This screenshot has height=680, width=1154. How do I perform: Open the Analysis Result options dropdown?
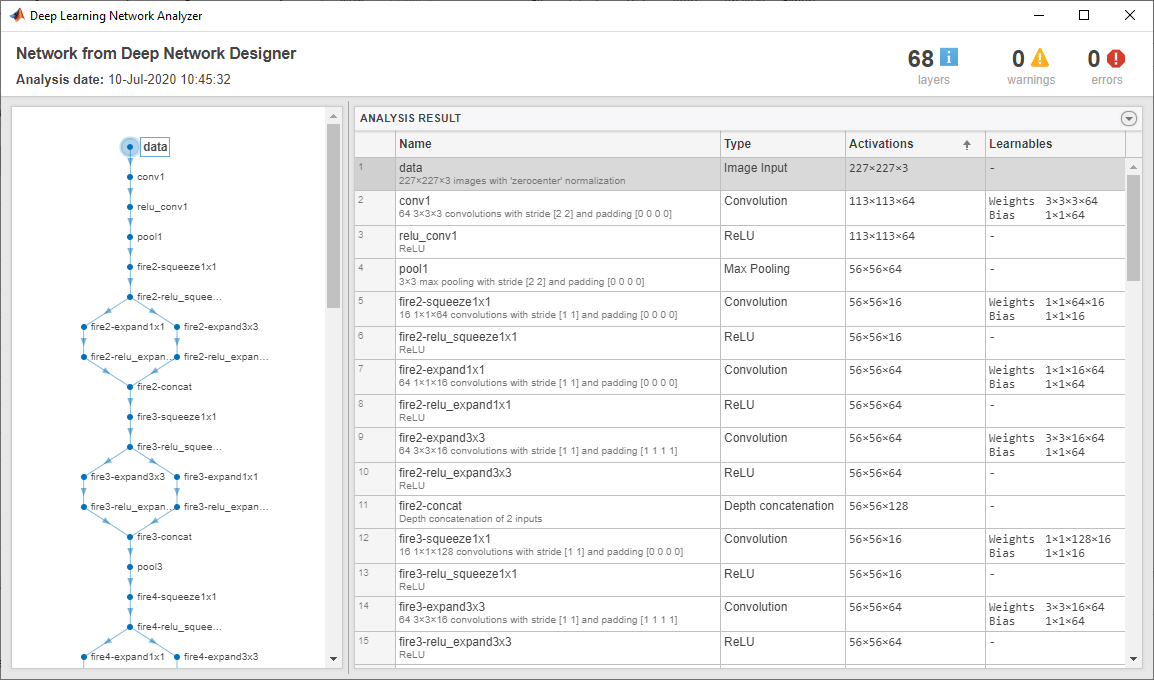(1129, 118)
